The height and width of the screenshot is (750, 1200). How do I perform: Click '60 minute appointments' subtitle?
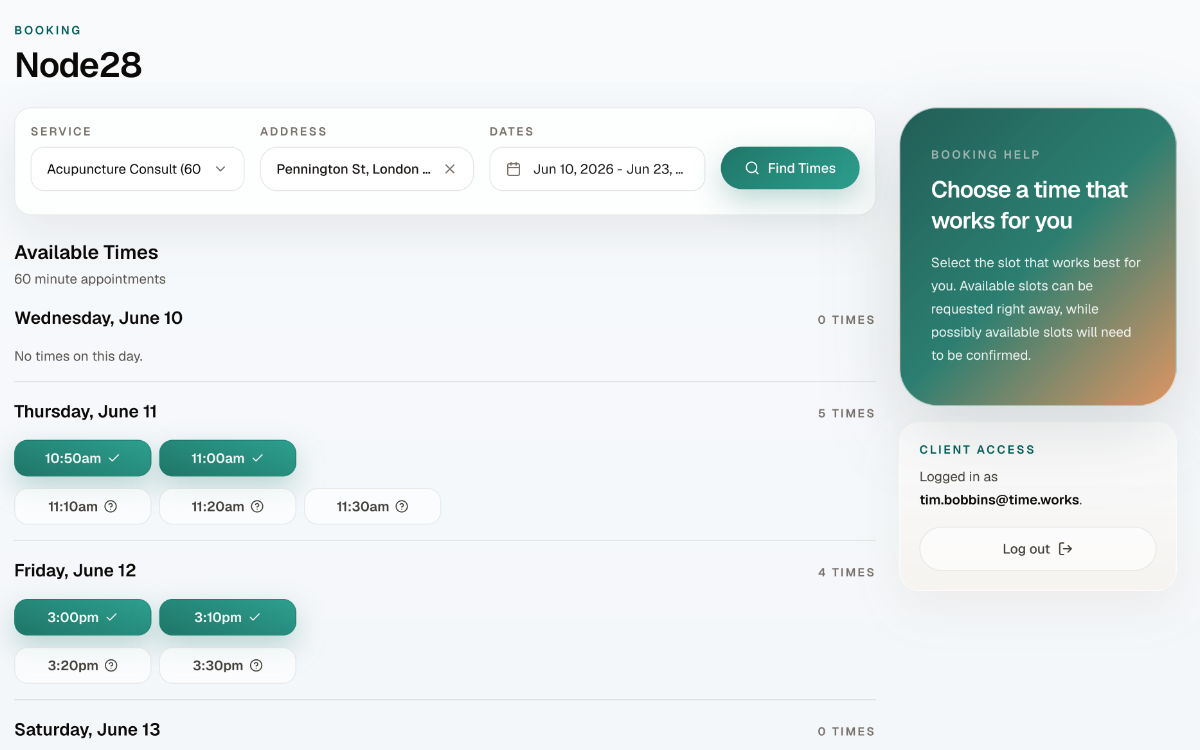coord(90,279)
